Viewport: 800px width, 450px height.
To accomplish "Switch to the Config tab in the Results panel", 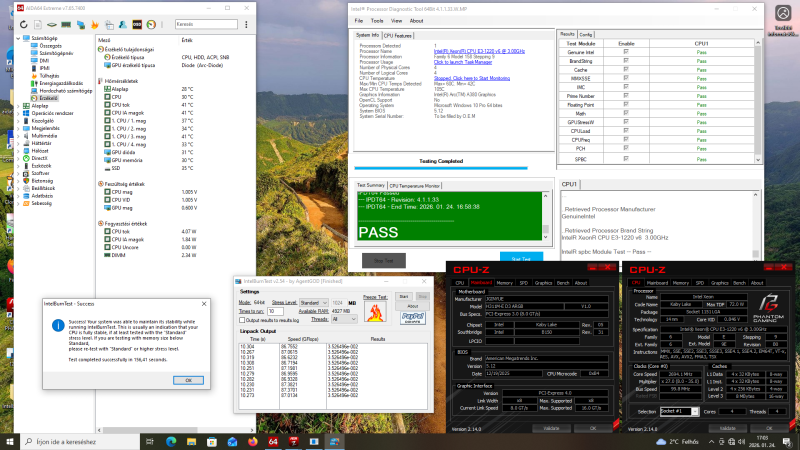I will coord(586,35).
